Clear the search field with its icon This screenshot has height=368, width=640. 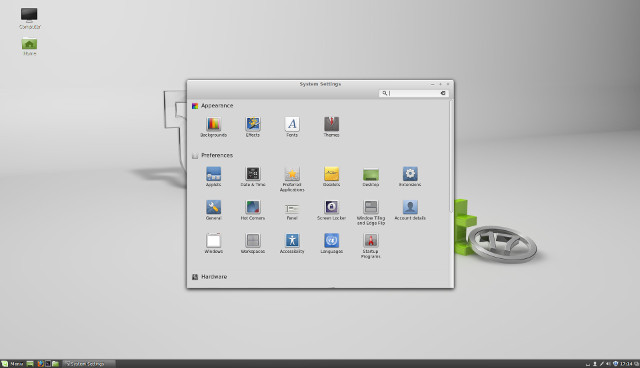point(443,93)
